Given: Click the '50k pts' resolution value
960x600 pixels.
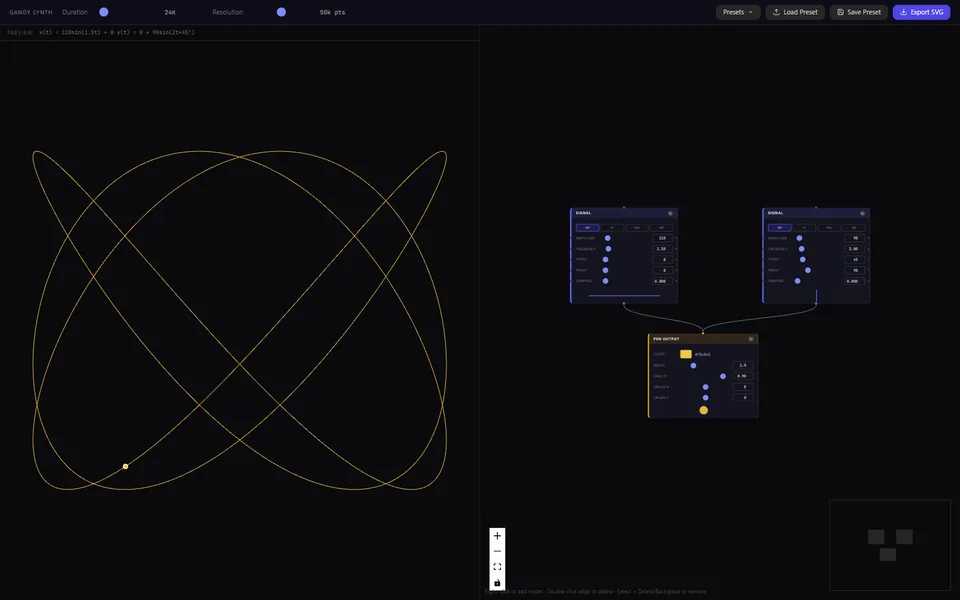Looking at the screenshot, I should coord(332,12).
